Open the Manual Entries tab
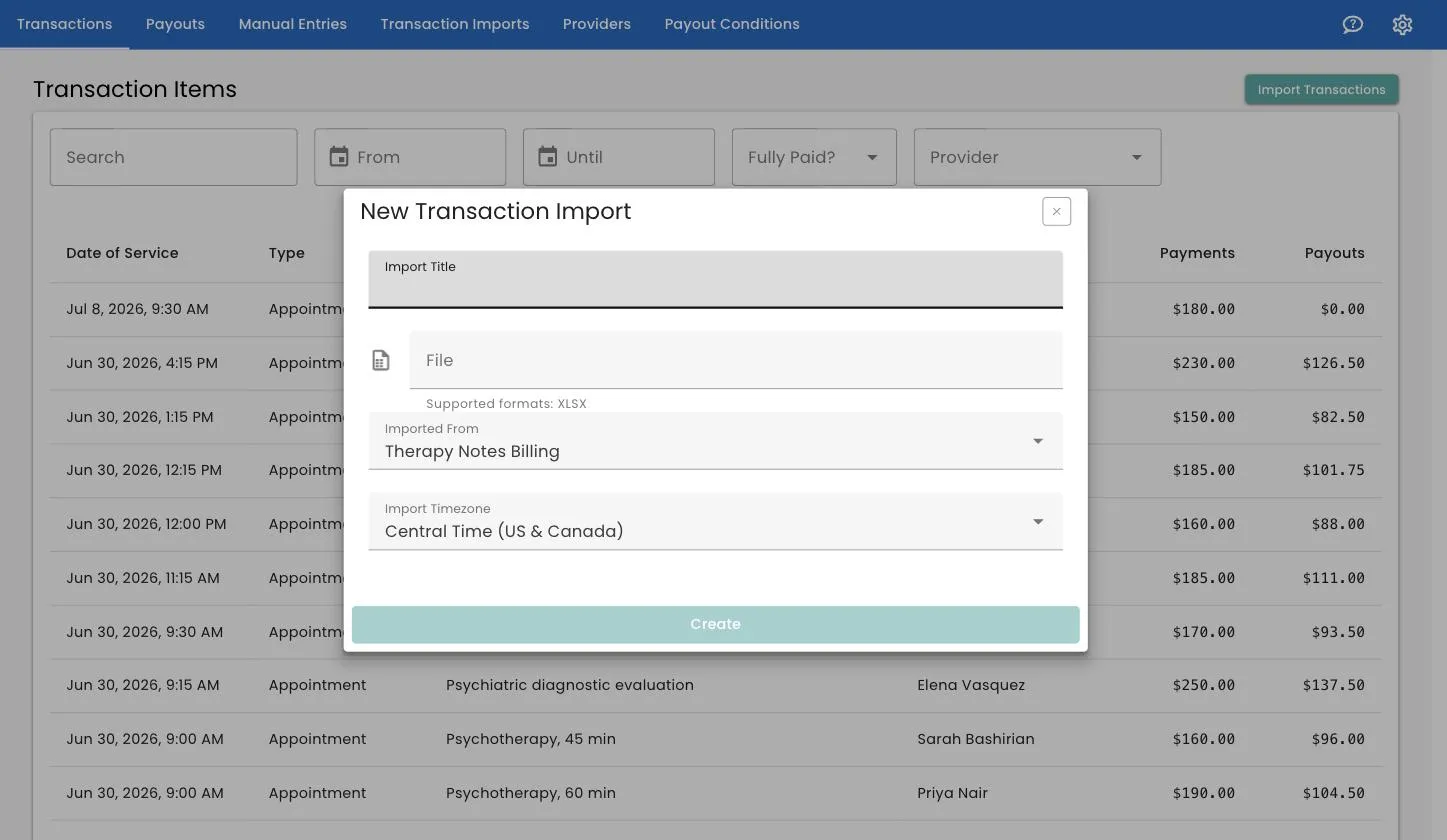 292,24
